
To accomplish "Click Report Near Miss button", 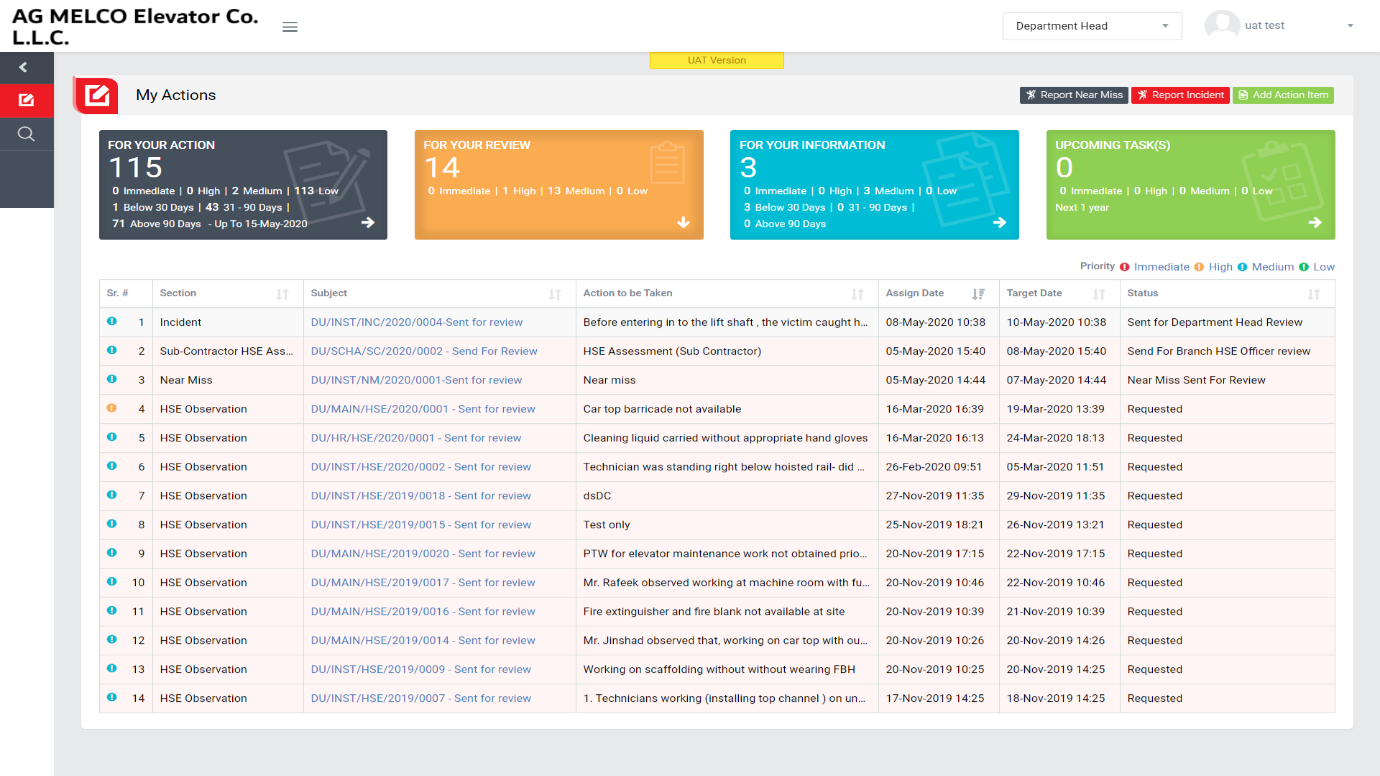I will pos(1074,95).
